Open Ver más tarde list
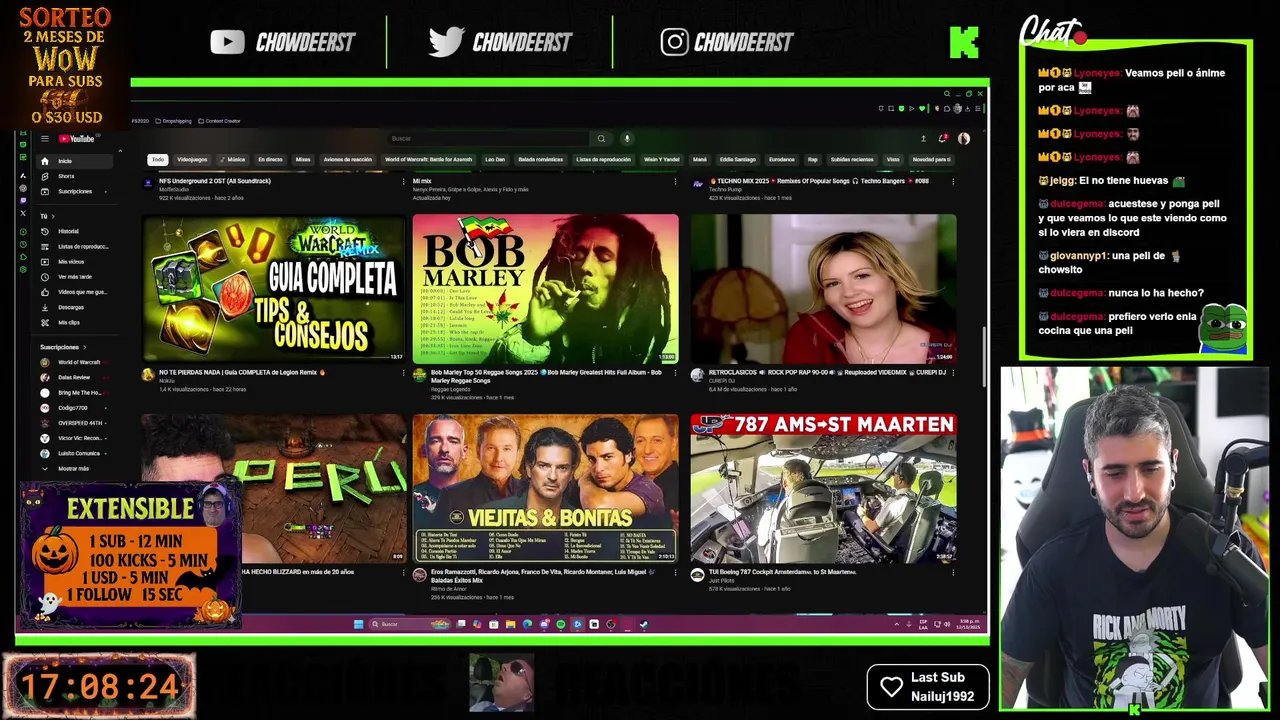This screenshot has width=1280, height=720. click(x=74, y=276)
